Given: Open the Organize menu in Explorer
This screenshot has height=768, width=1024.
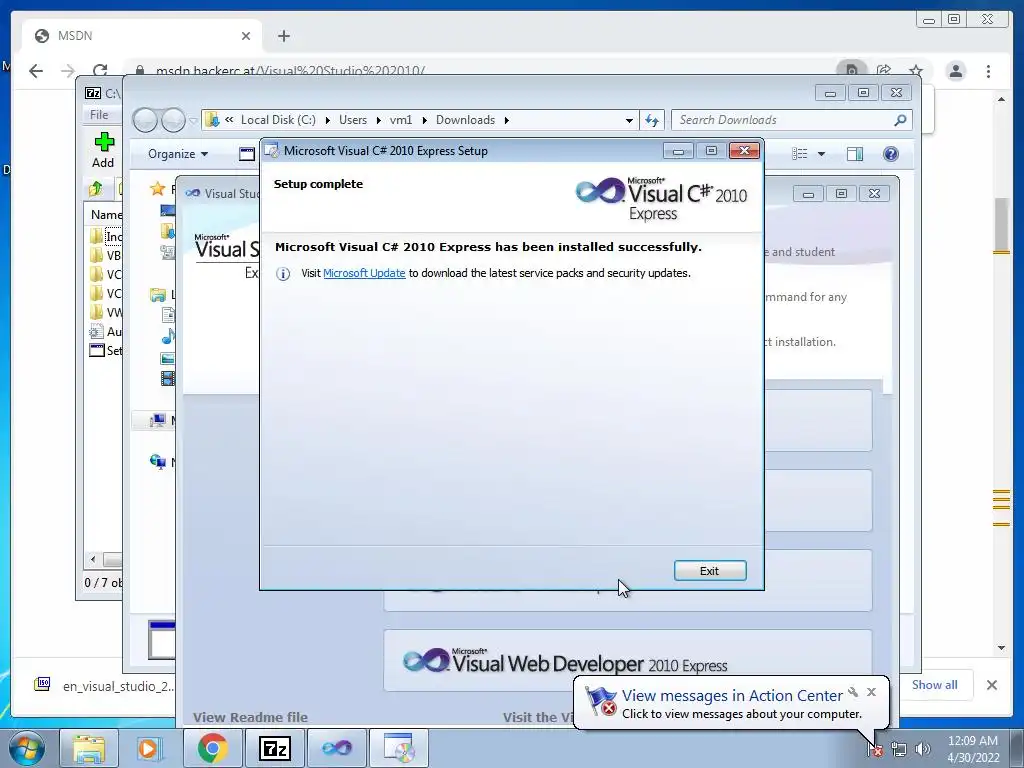Looking at the screenshot, I should [178, 153].
